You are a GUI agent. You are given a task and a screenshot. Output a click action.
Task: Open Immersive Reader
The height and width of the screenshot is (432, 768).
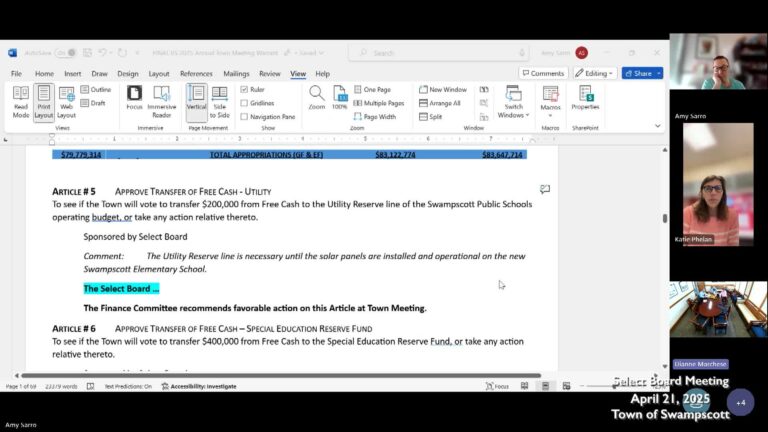point(161,101)
